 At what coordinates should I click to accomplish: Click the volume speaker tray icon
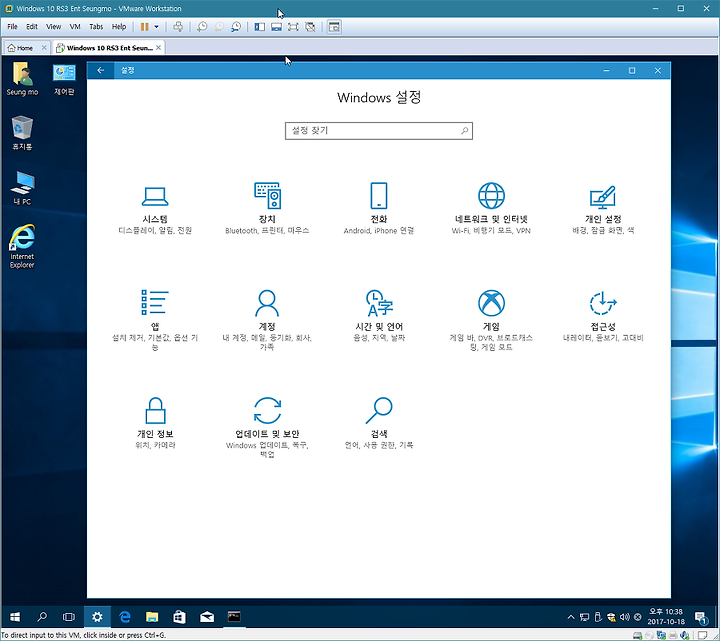[624, 617]
